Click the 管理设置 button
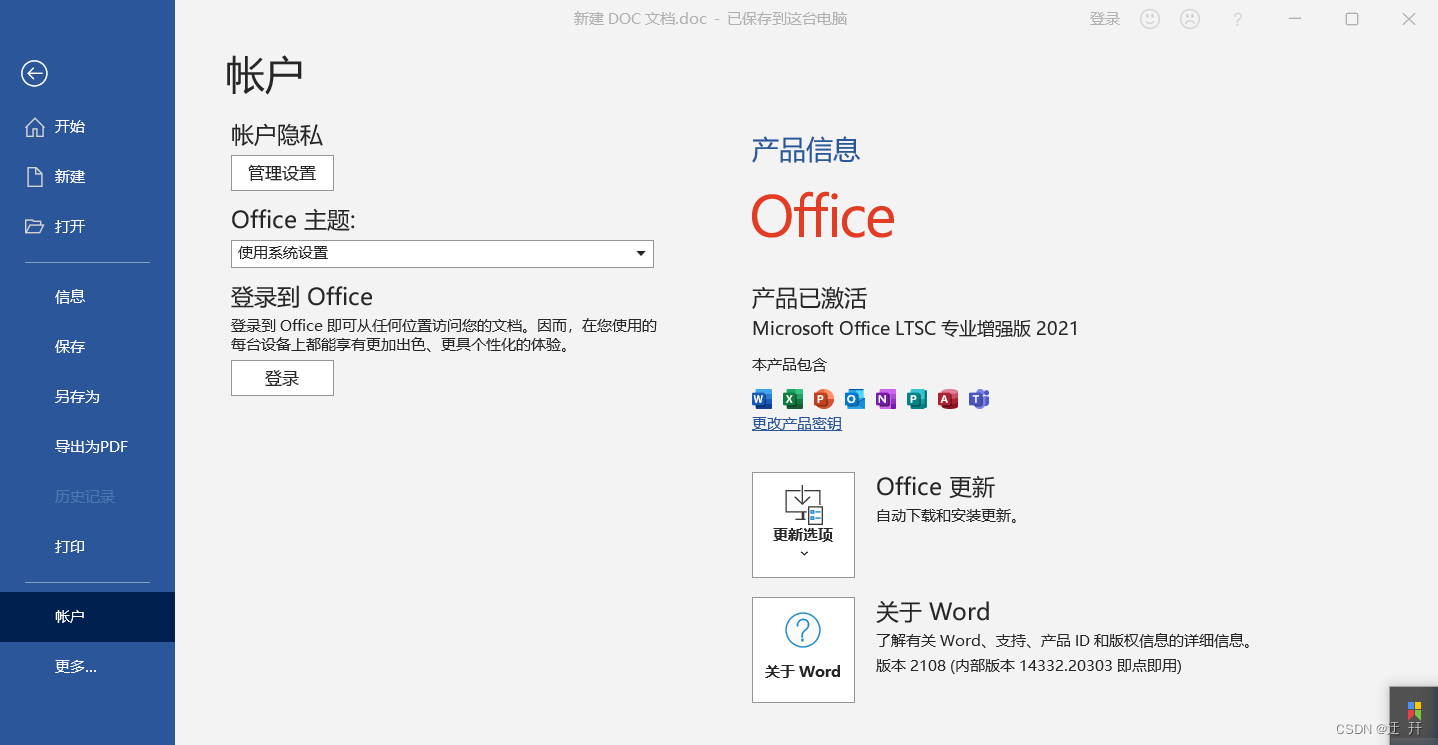1438x745 pixels. point(282,173)
